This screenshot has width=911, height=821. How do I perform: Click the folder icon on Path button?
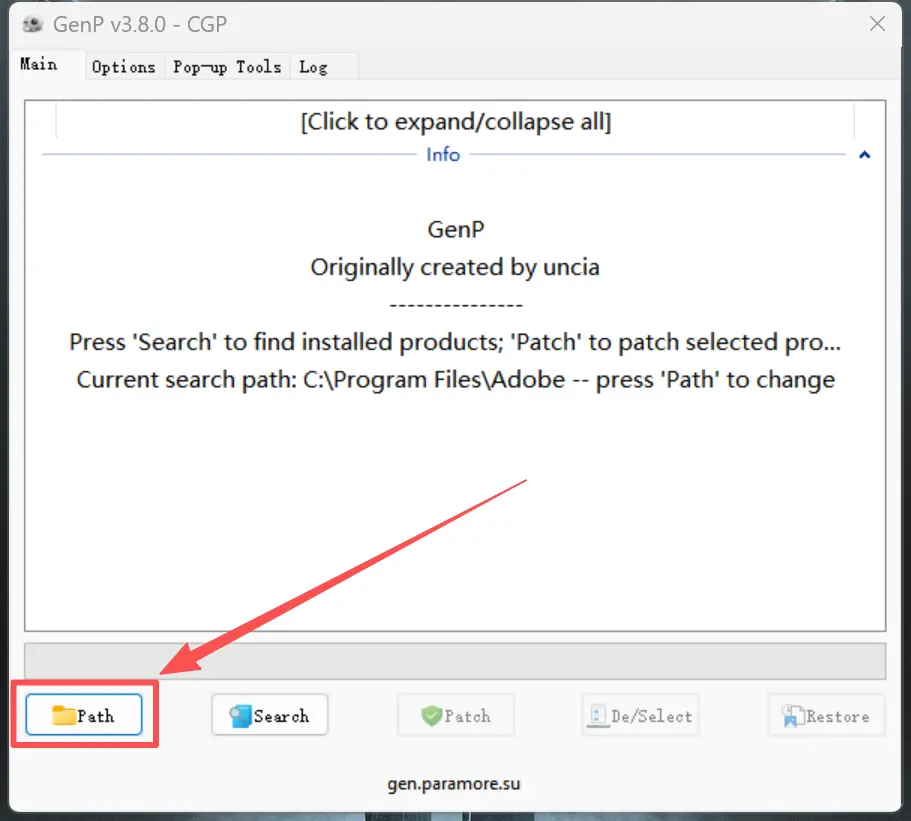(64, 715)
